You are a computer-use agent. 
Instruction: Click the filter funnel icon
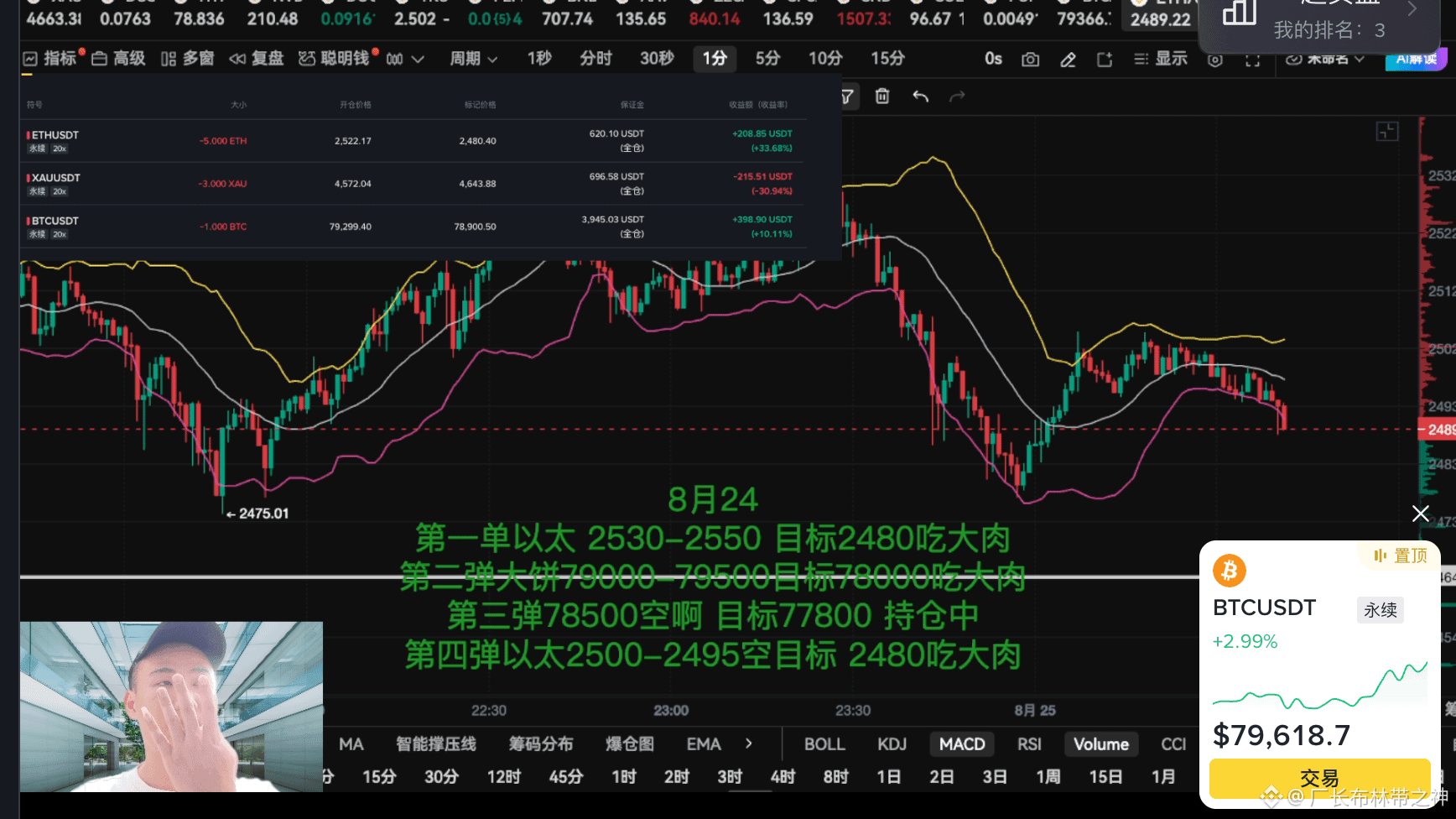point(847,97)
